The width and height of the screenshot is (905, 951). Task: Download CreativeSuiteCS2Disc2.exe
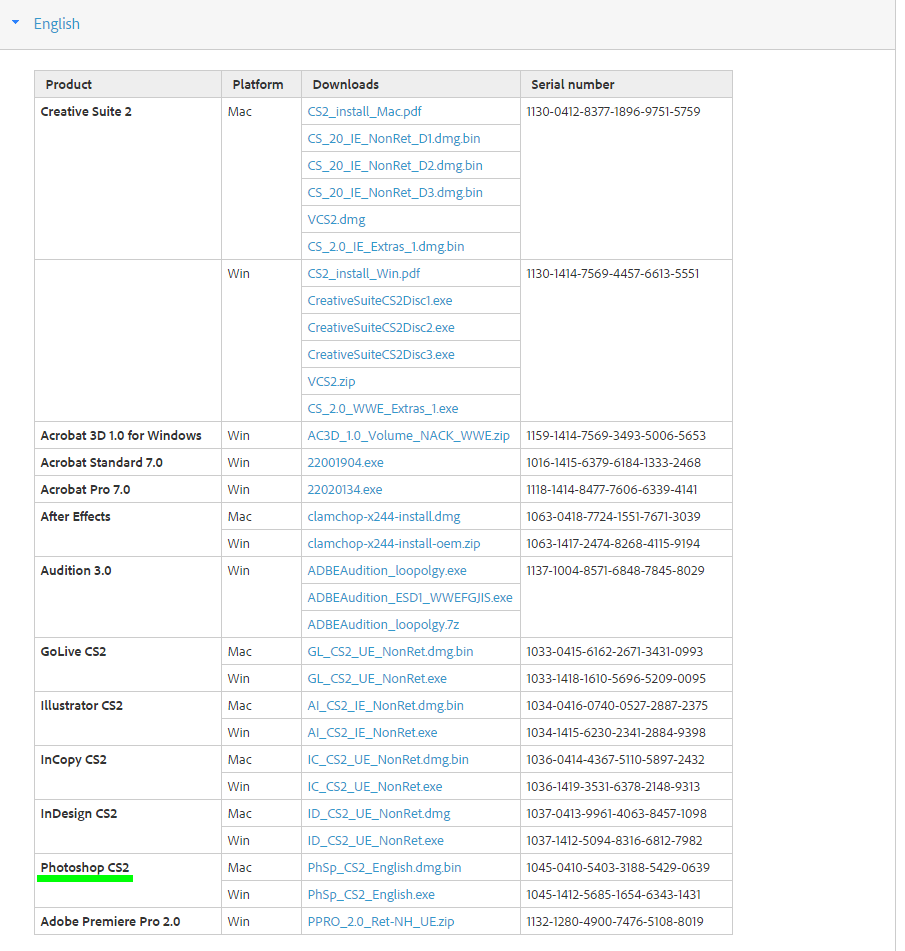[381, 328]
